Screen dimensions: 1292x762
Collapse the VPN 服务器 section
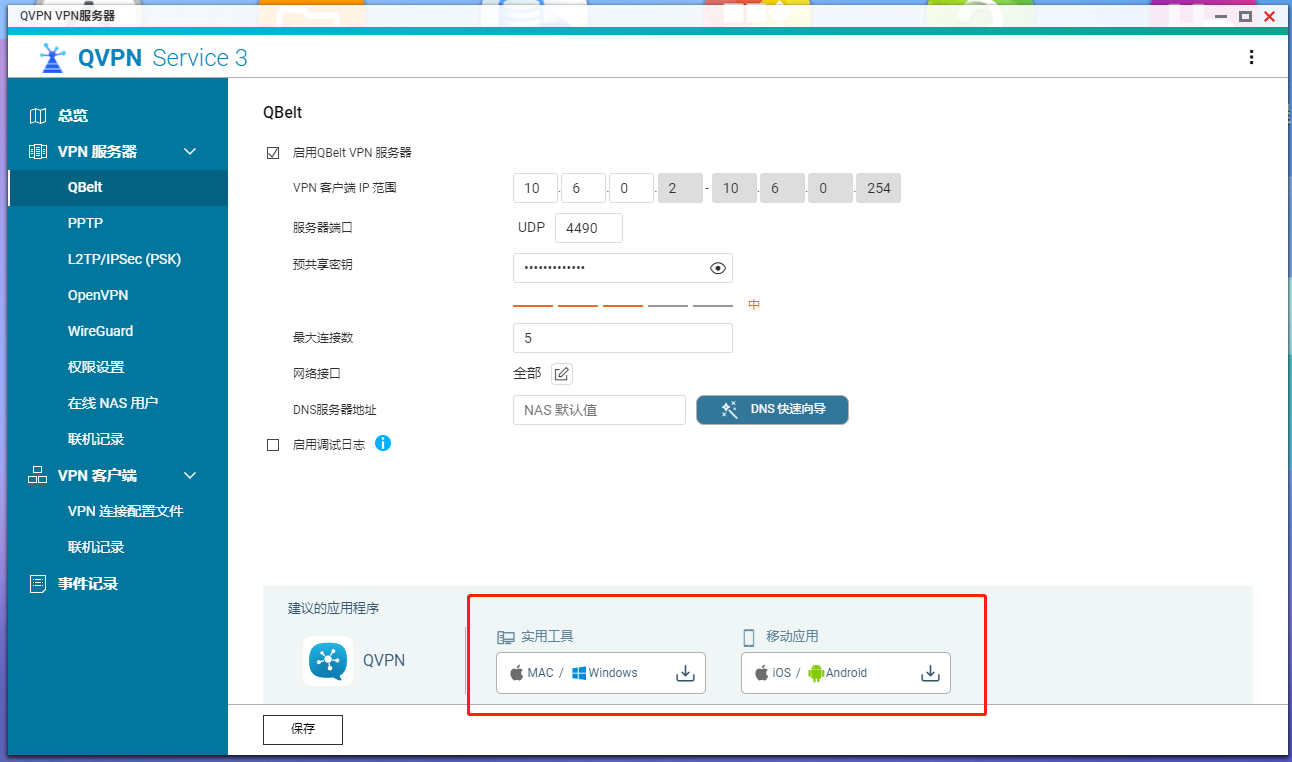190,152
